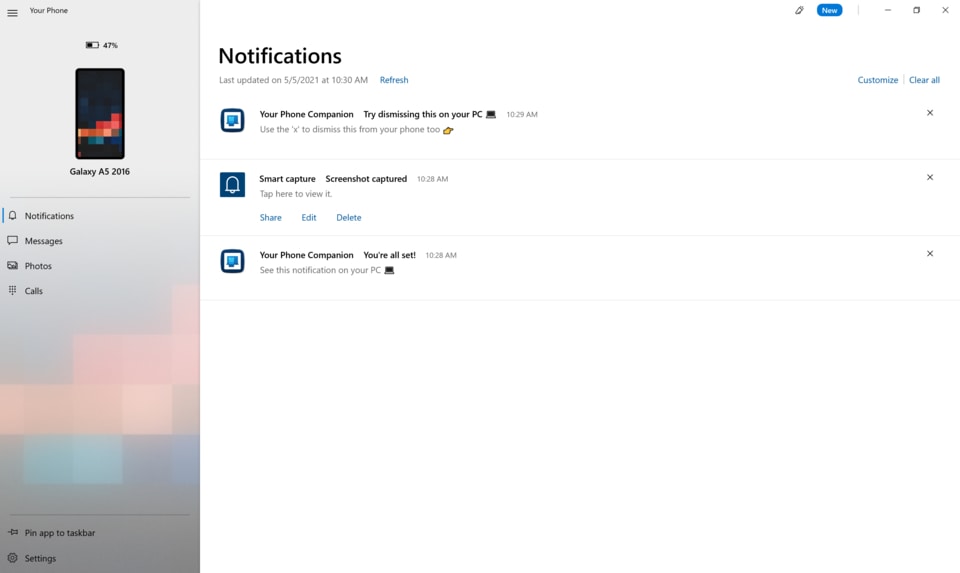Screen dimensions: 960x573
Task: Dismiss the 'You're all set!' notification
Action: pos(929,253)
